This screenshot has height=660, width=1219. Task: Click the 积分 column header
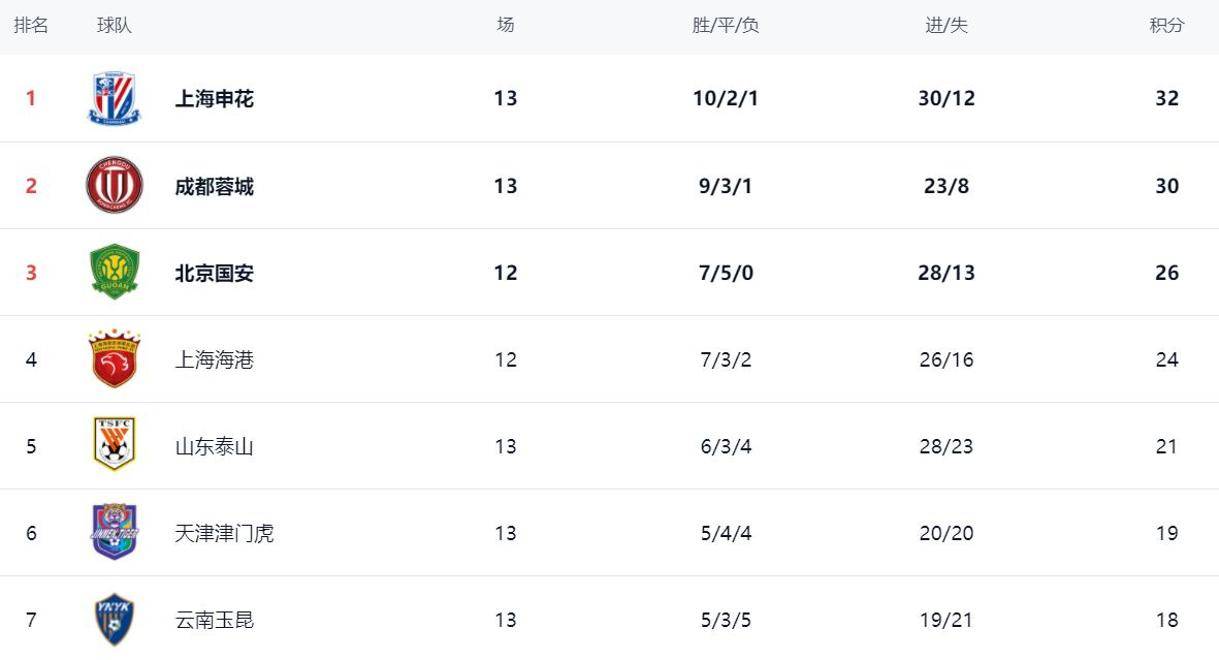click(x=1166, y=25)
